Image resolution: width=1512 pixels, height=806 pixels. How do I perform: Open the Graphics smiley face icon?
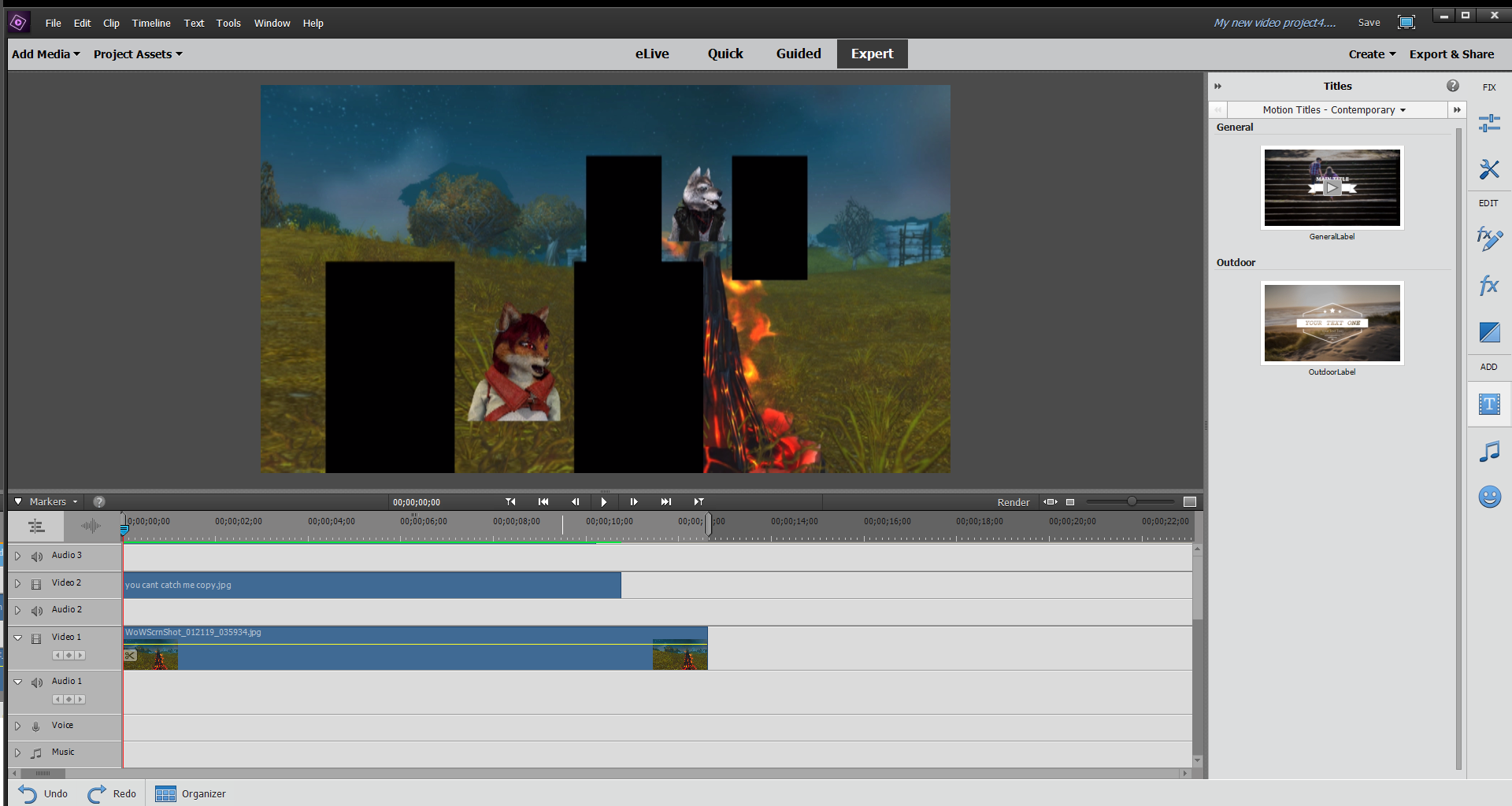1489,497
